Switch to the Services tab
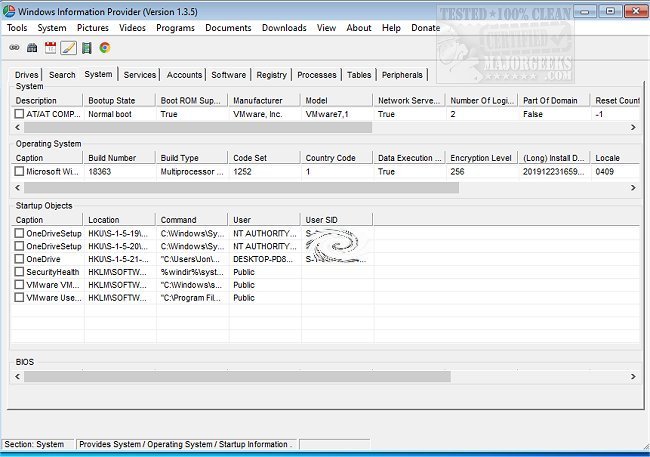The width and height of the screenshot is (650, 457). click(140, 75)
